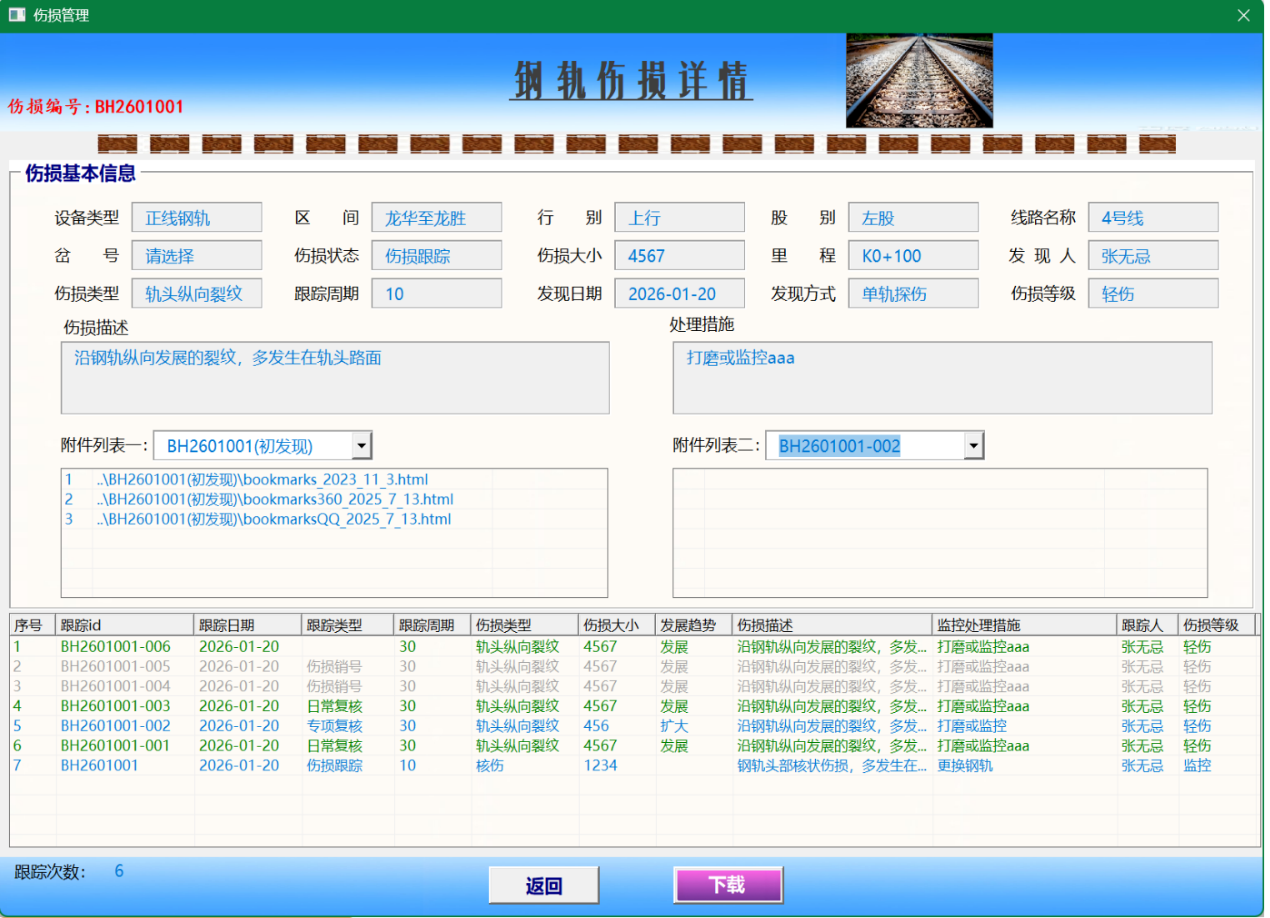Image resolution: width=1270 pixels, height=918 pixels.
Task: Click the 监控处理措施 column header
Action: pos(1025,625)
